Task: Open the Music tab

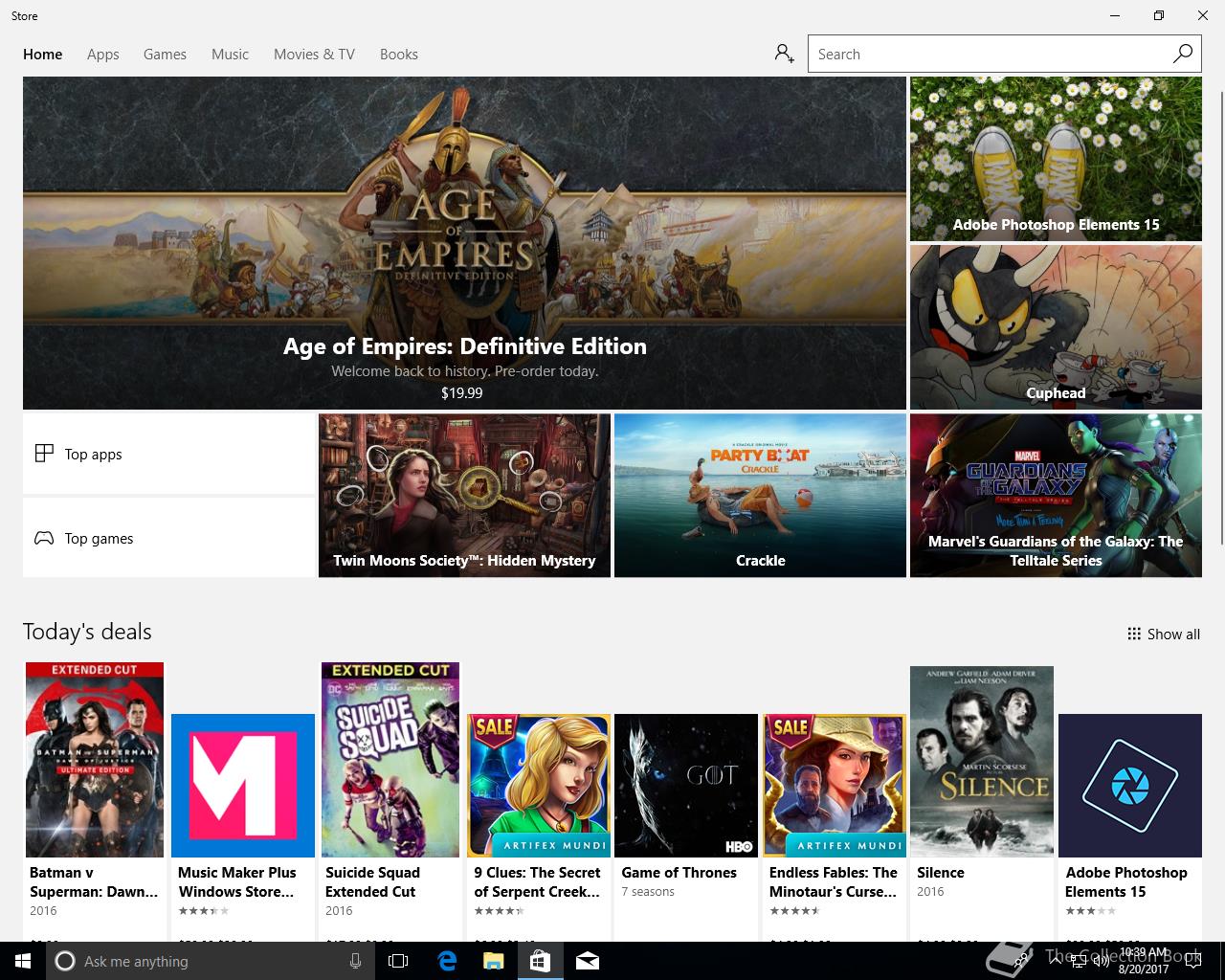Action: [230, 55]
